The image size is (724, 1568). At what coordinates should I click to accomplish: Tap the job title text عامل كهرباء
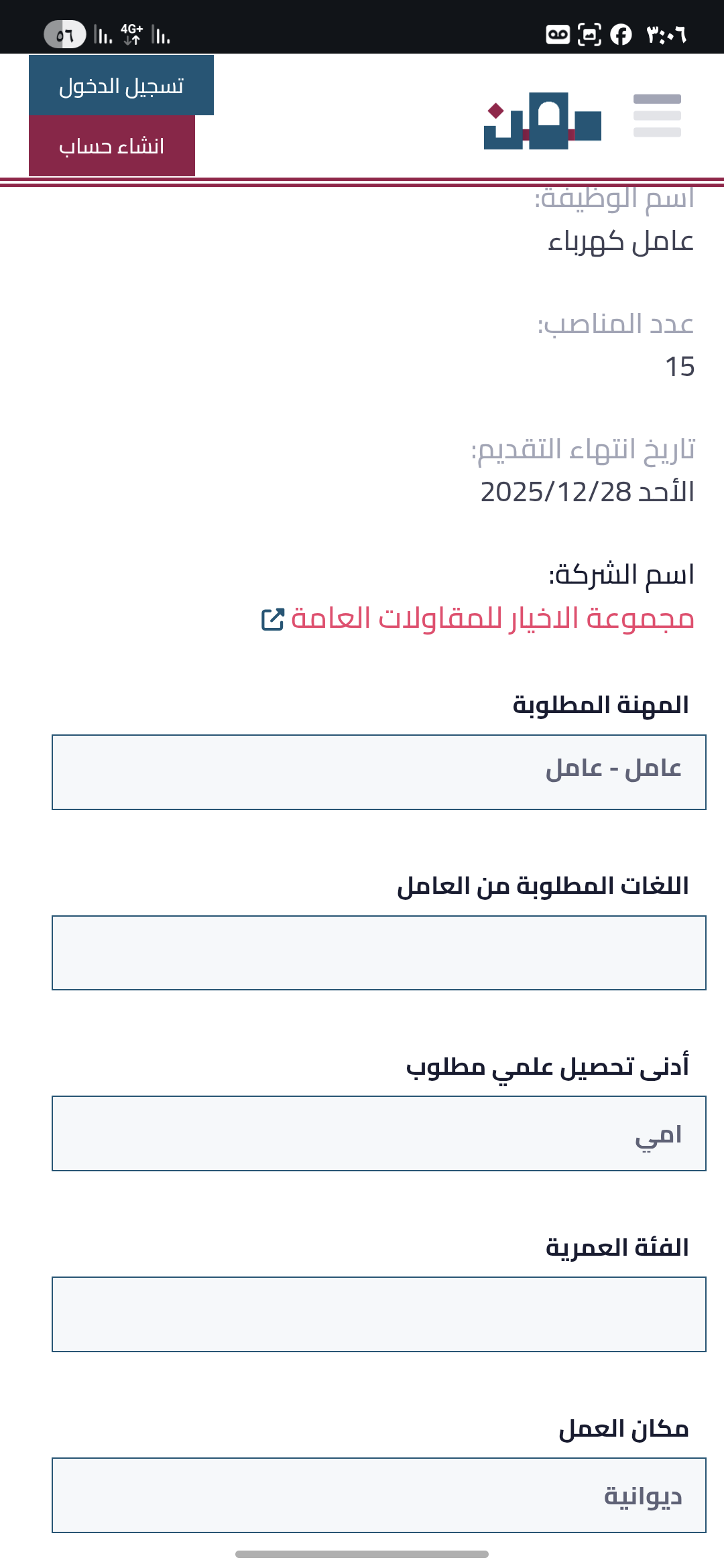[x=621, y=241]
